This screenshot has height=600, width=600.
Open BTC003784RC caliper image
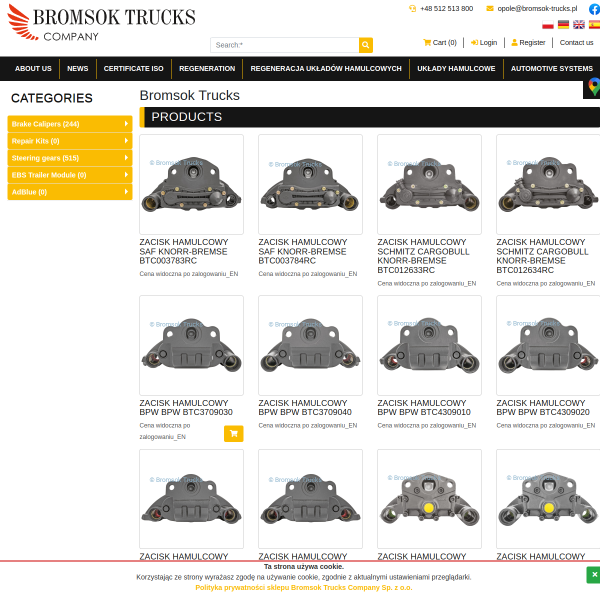pos(310,184)
